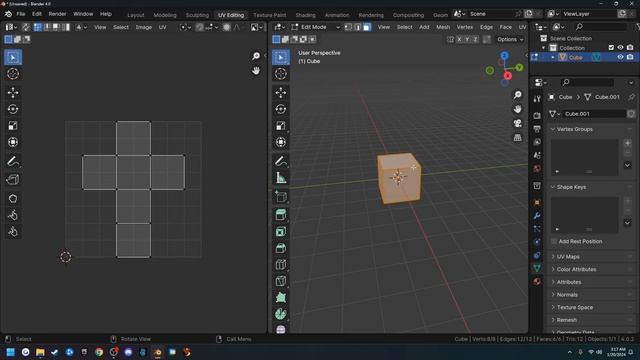Open the Mesh menu in 3D viewport
Viewport: 640px width, 360px height.
[x=443, y=27]
